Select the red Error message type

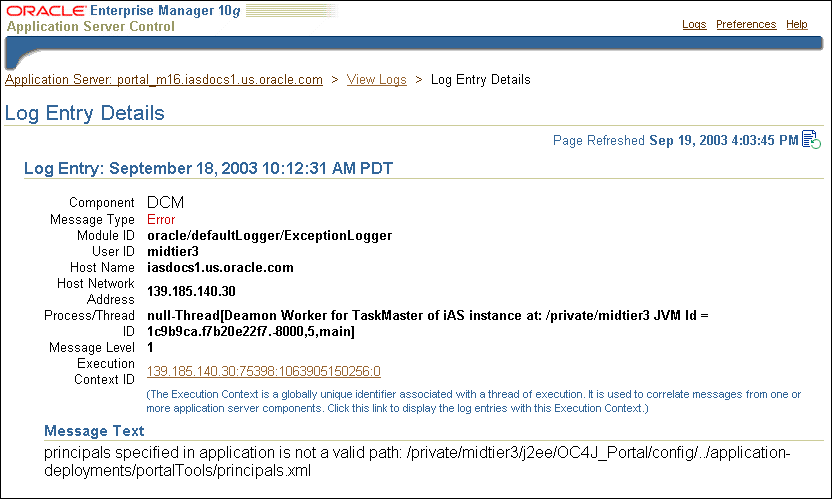[x=161, y=219]
